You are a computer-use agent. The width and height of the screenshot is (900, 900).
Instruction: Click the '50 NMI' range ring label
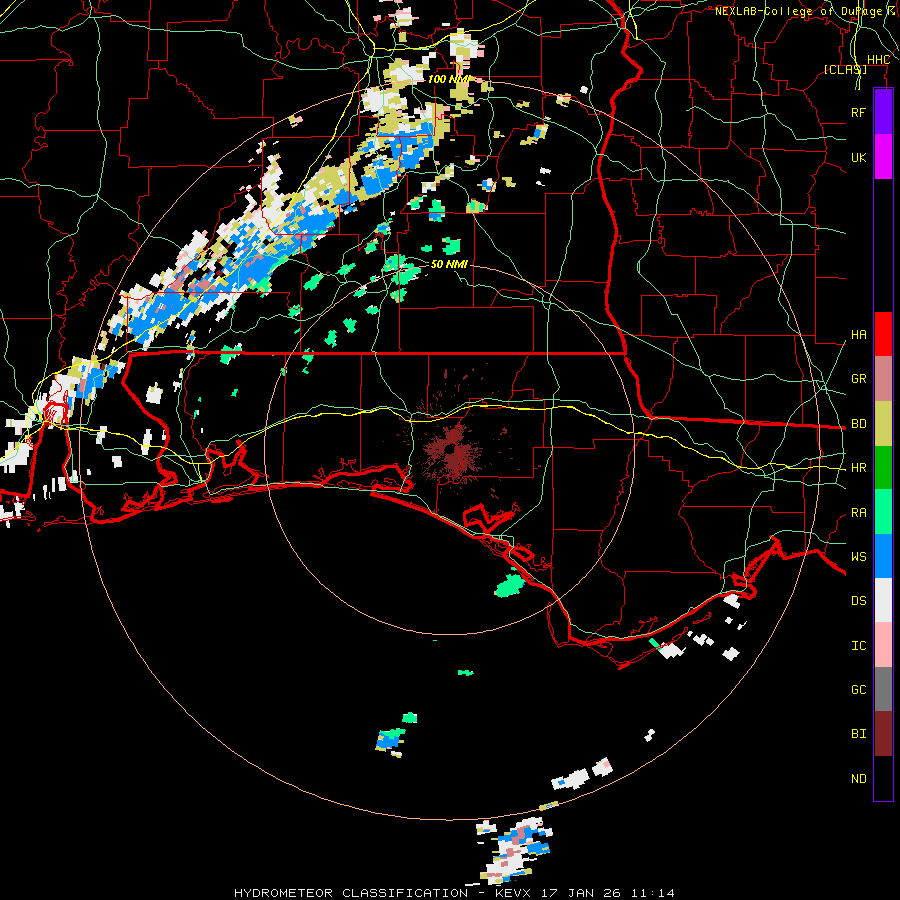coord(449,264)
